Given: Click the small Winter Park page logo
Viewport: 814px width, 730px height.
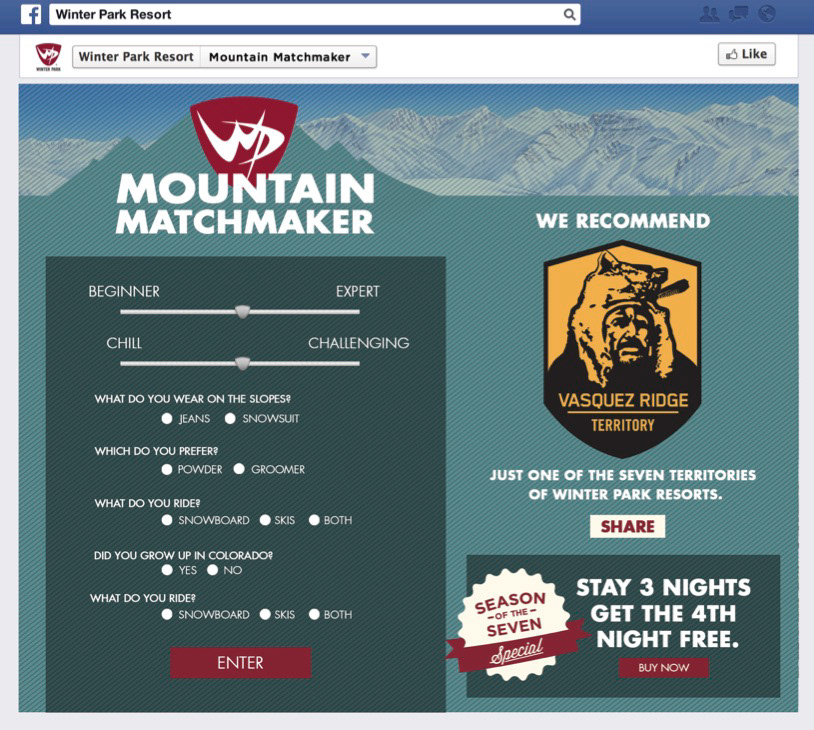Looking at the screenshot, I should pos(48,57).
